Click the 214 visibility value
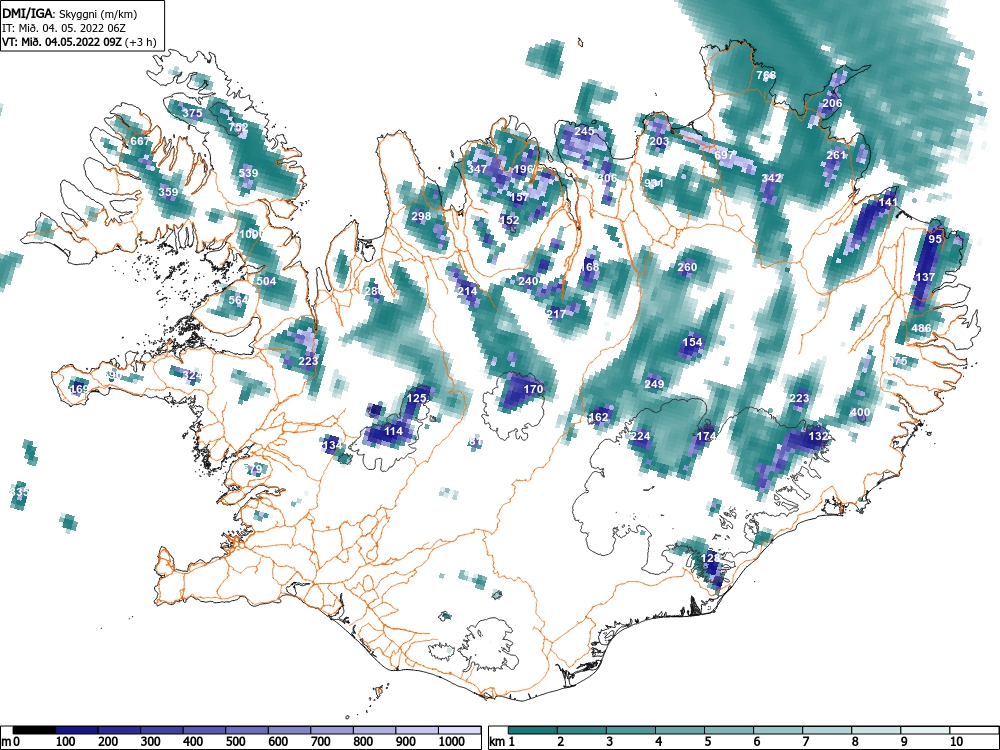The image size is (1000, 750). click(x=467, y=291)
